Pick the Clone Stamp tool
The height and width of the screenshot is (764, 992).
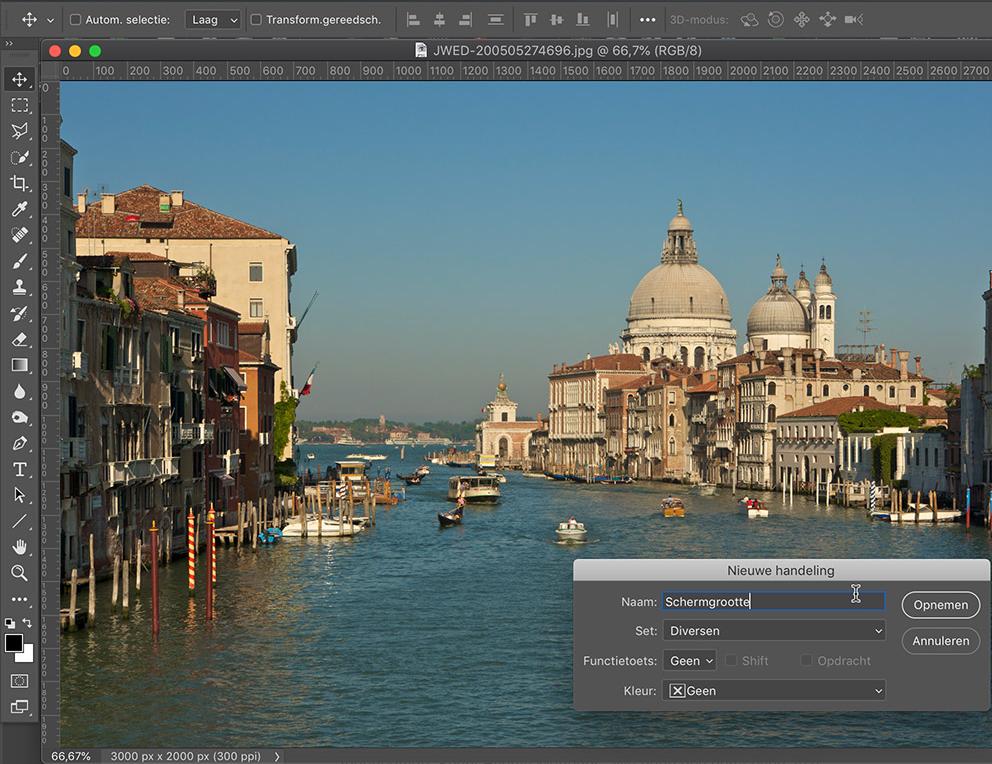(x=19, y=287)
